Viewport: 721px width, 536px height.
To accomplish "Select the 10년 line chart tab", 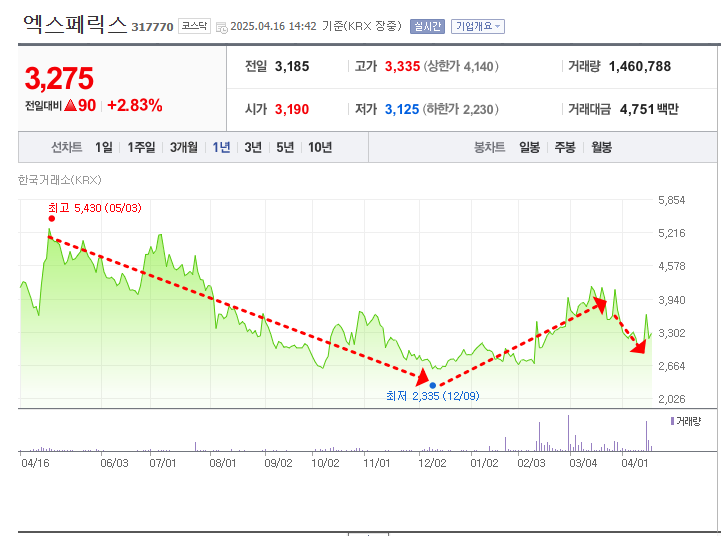I will (320, 147).
